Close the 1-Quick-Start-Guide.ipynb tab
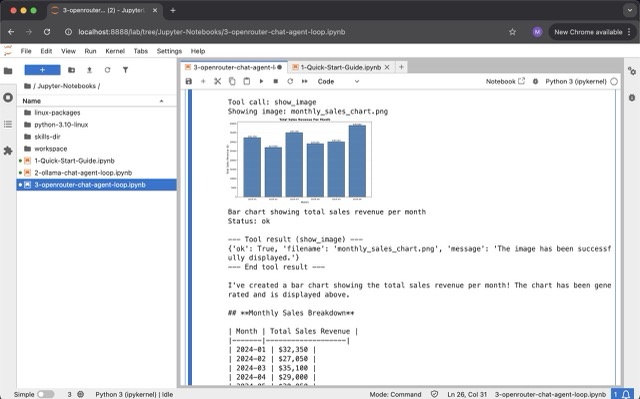Viewport: 640px width, 399px height. click(387, 67)
